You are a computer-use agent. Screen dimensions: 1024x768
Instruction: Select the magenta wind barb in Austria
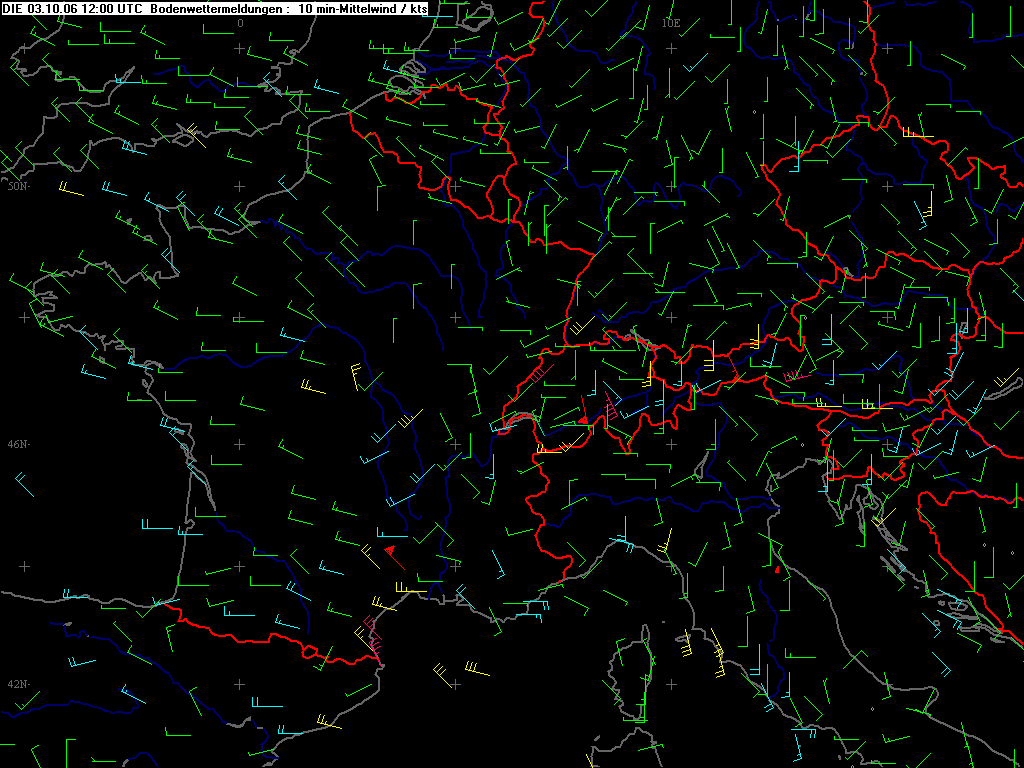[796, 376]
